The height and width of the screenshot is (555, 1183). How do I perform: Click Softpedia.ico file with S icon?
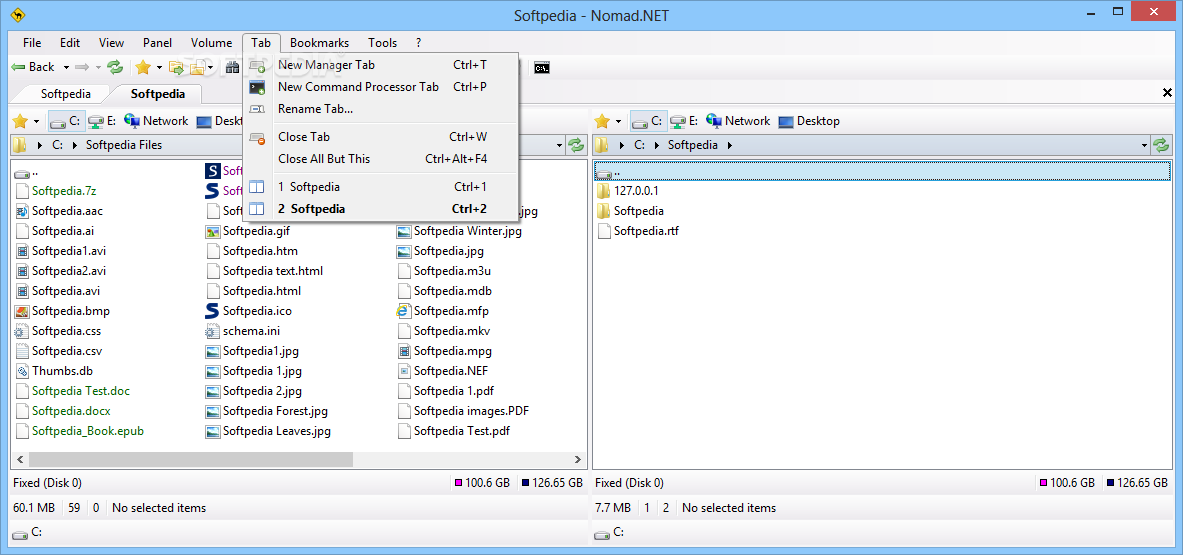248,311
